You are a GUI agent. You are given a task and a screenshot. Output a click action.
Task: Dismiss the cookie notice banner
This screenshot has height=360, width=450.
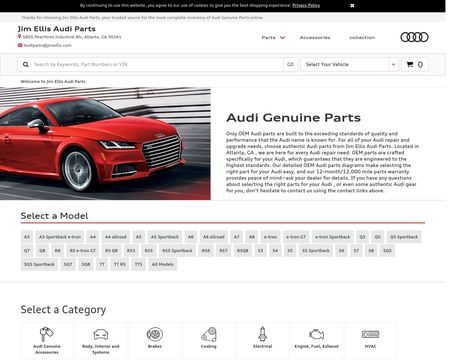[x=352, y=5]
